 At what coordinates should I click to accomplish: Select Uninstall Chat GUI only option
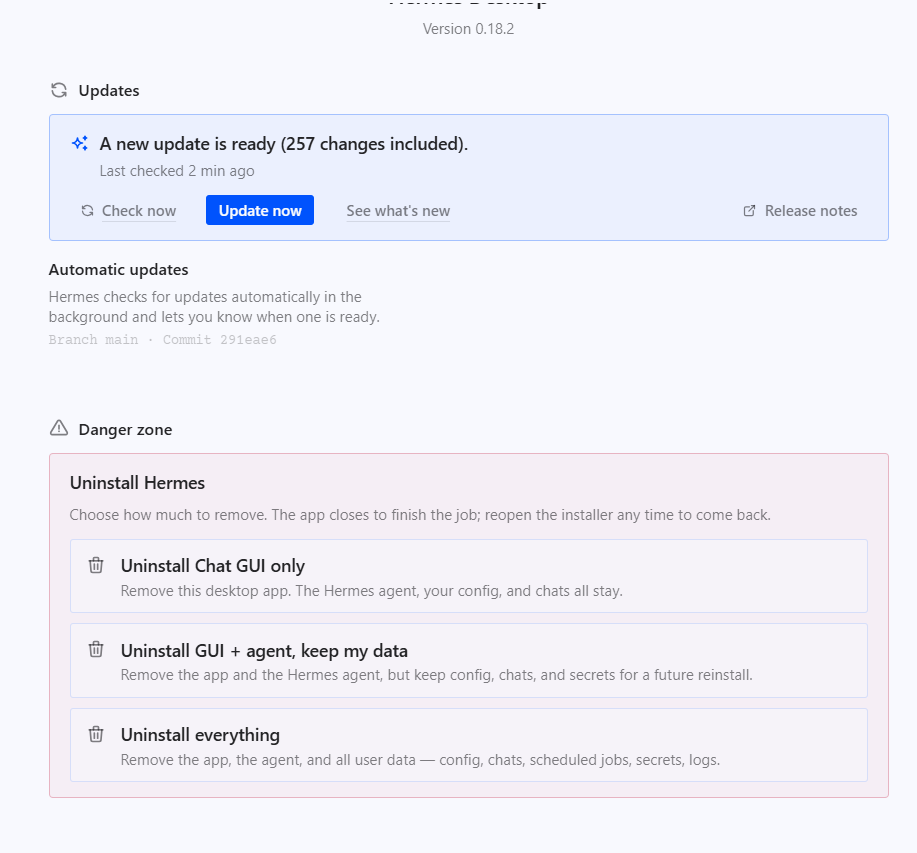(468, 576)
